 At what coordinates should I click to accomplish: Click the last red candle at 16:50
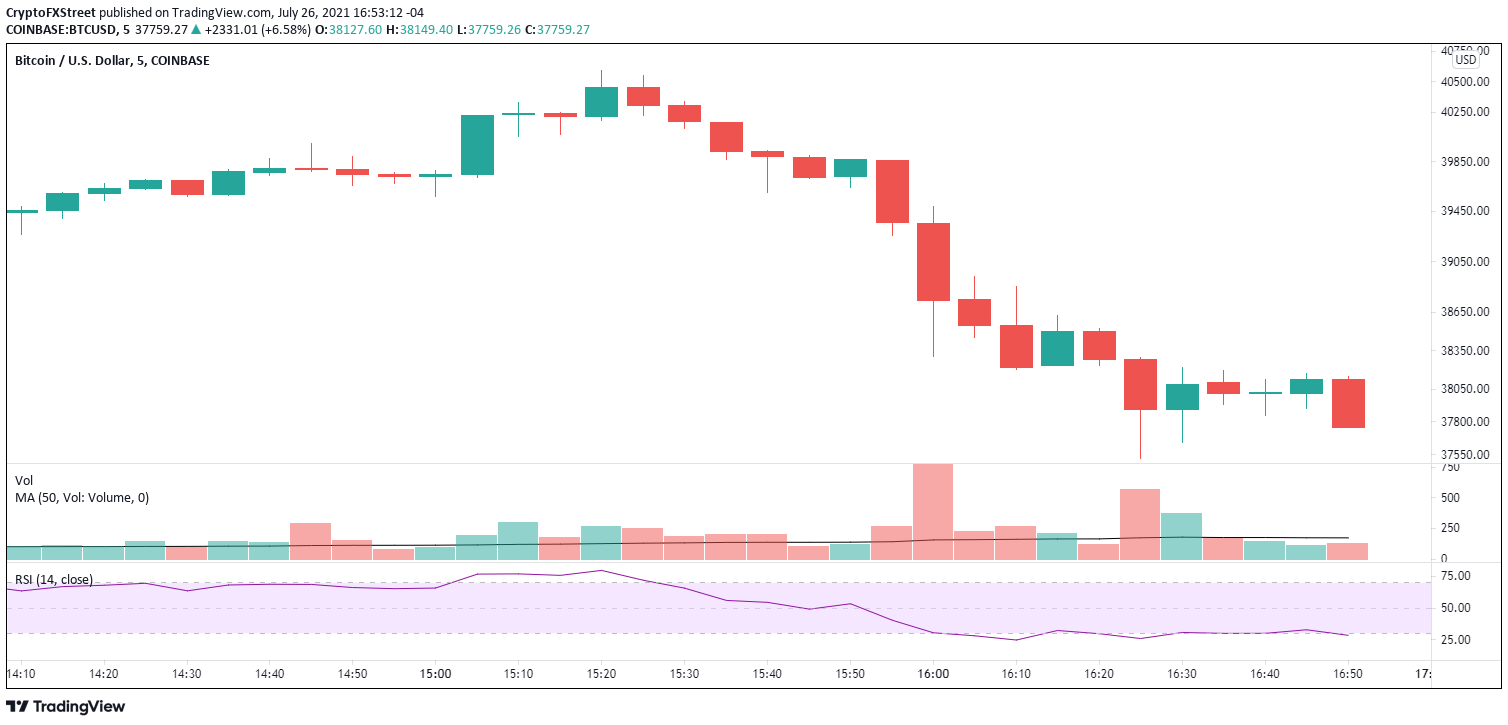[x=1347, y=403]
